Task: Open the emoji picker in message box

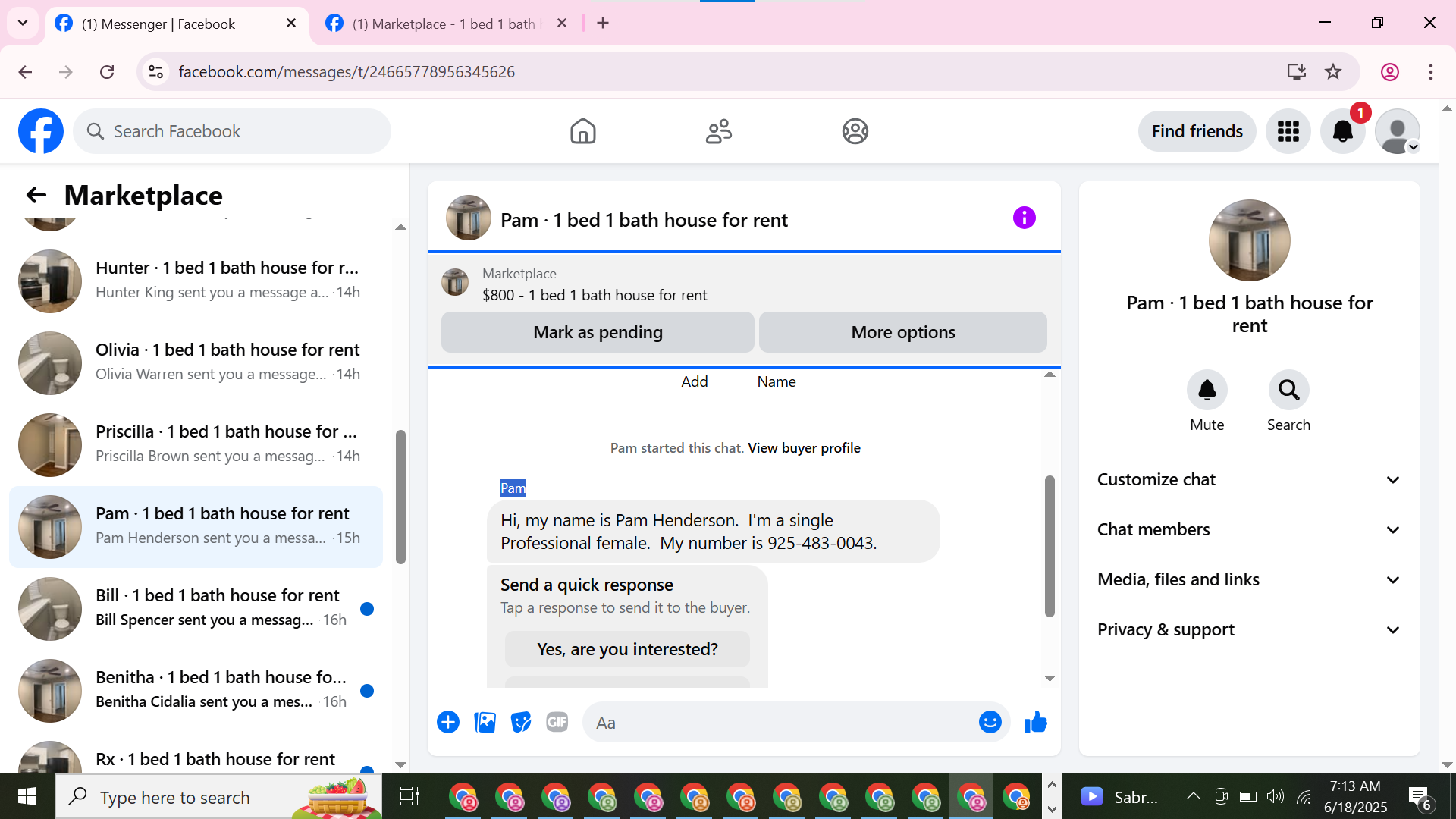Action: pos(990,722)
